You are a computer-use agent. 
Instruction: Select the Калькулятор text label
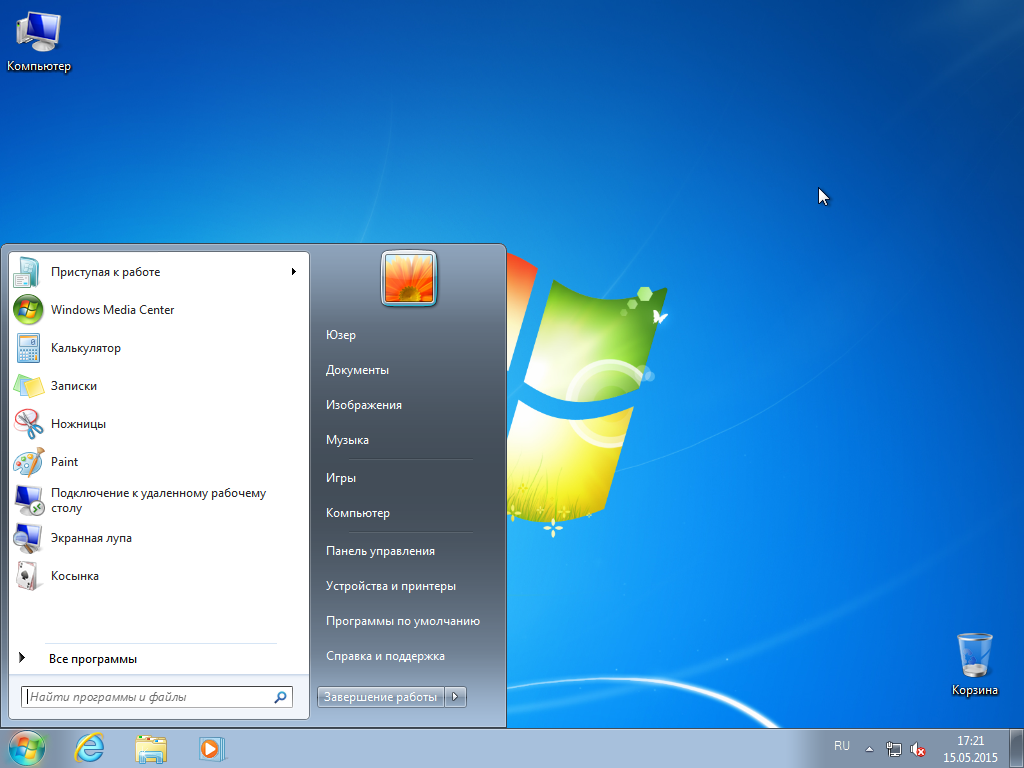(86, 348)
